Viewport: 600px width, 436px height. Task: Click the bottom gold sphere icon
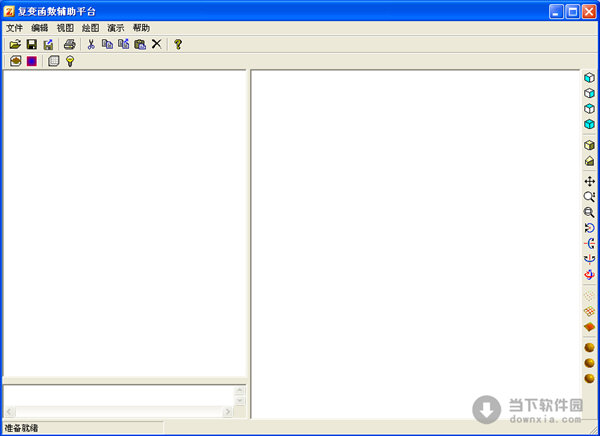tap(589, 379)
